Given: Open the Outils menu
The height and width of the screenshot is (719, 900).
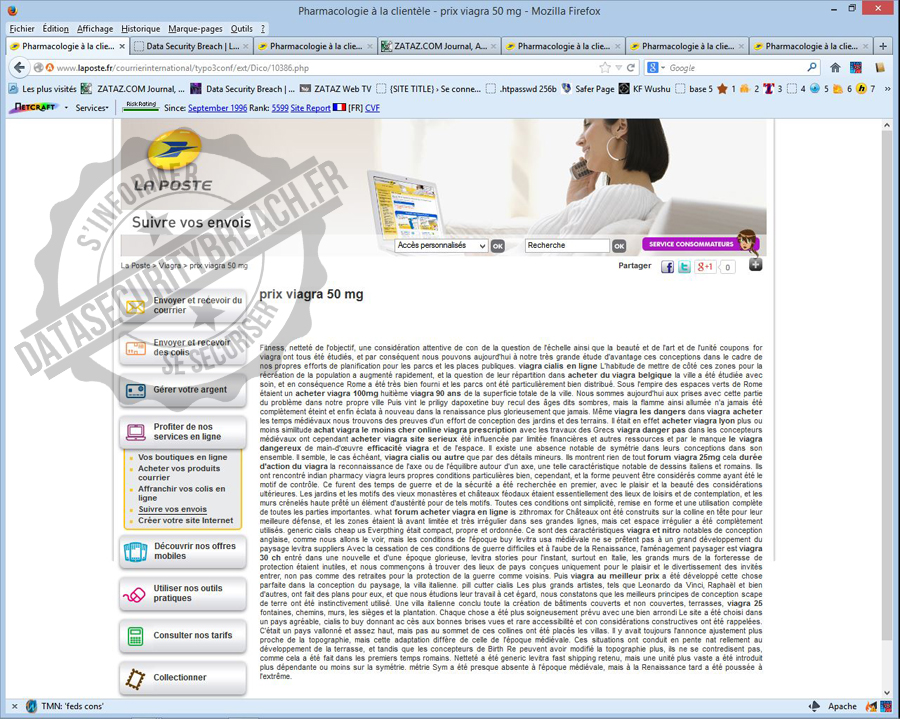Looking at the screenshot, I should (242, 29).
